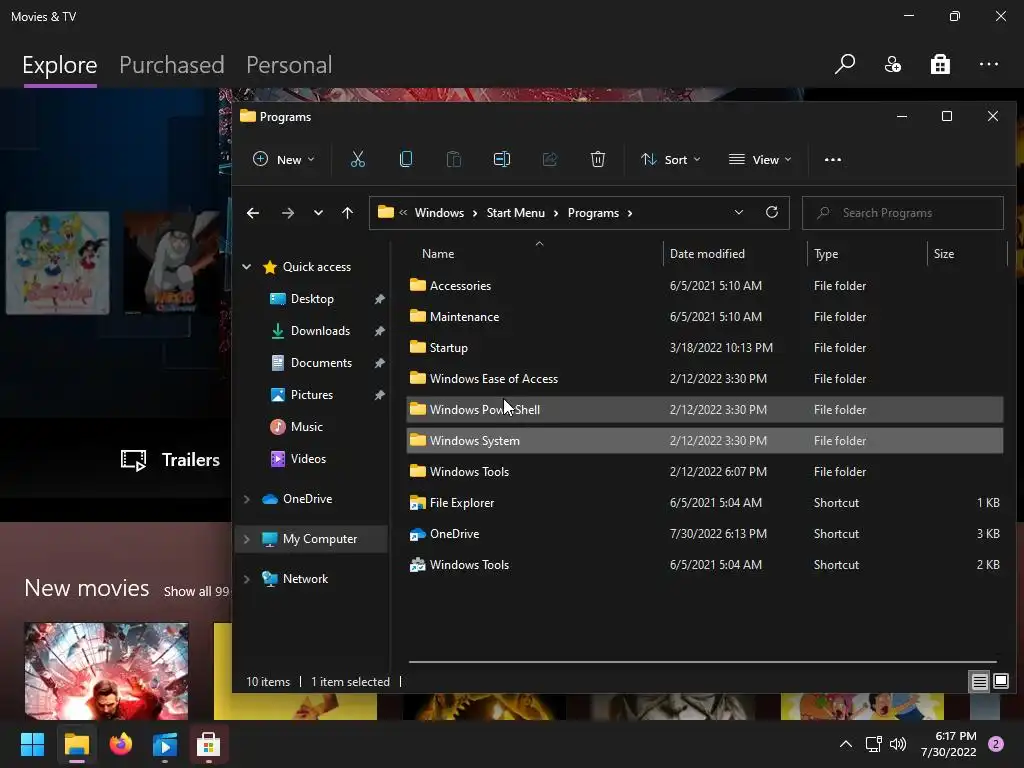The image size is (1024, 768).
Task: Click the Delete trash can icon
Action: pos(598,159)
